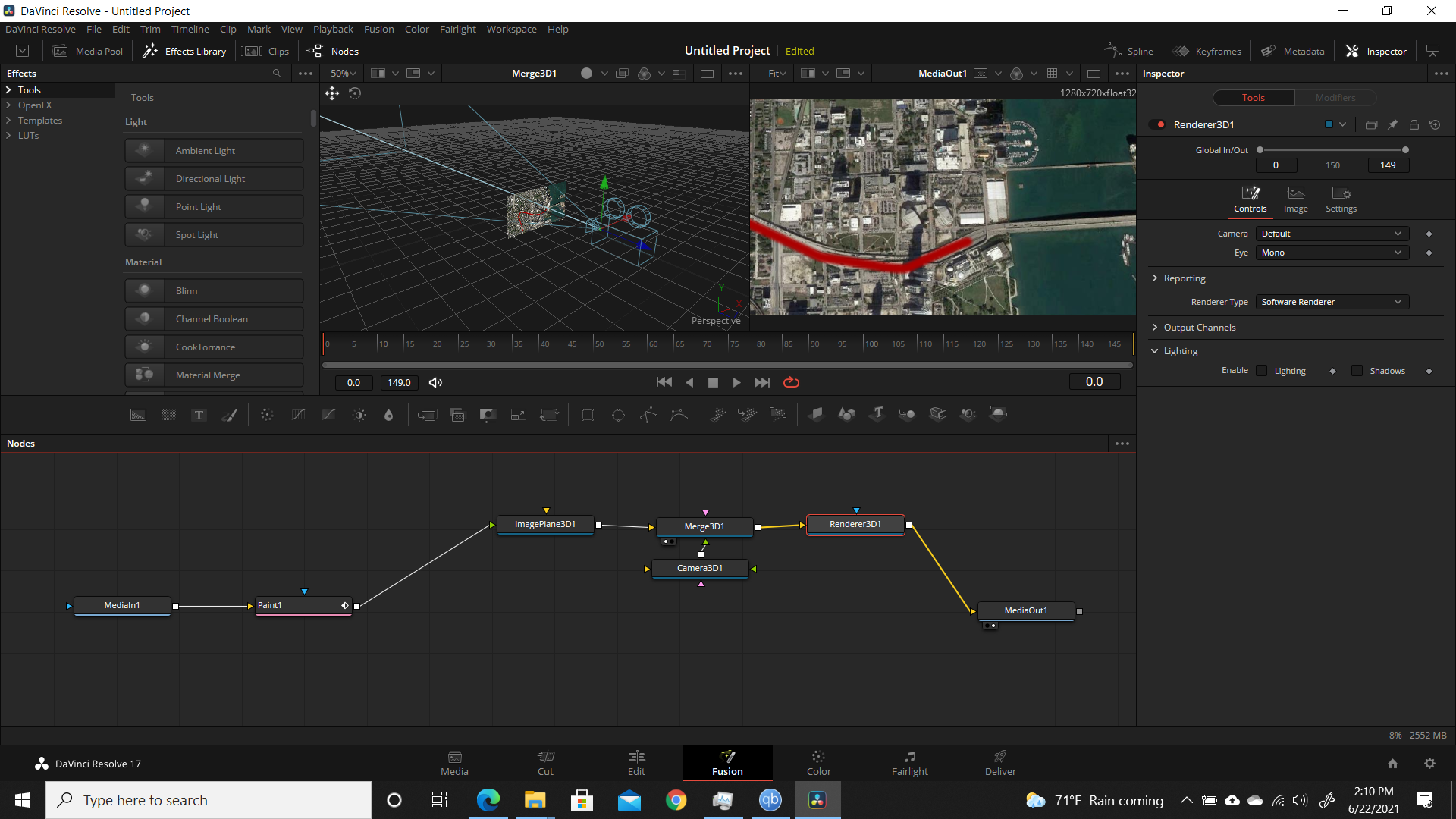Add a Merge tool from toolbar

click(427, 415)
